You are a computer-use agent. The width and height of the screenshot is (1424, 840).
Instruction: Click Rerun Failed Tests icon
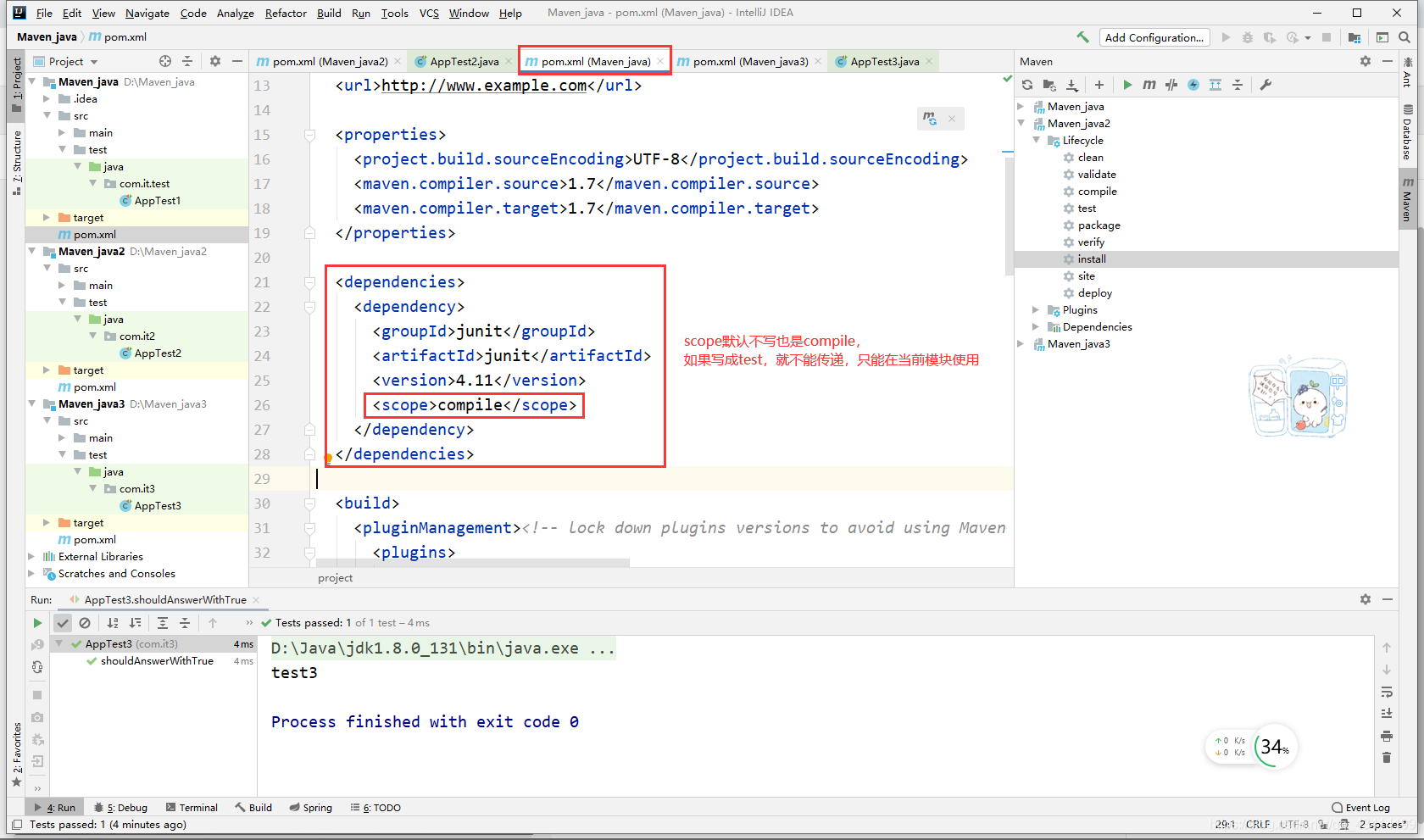click(37, 645)
